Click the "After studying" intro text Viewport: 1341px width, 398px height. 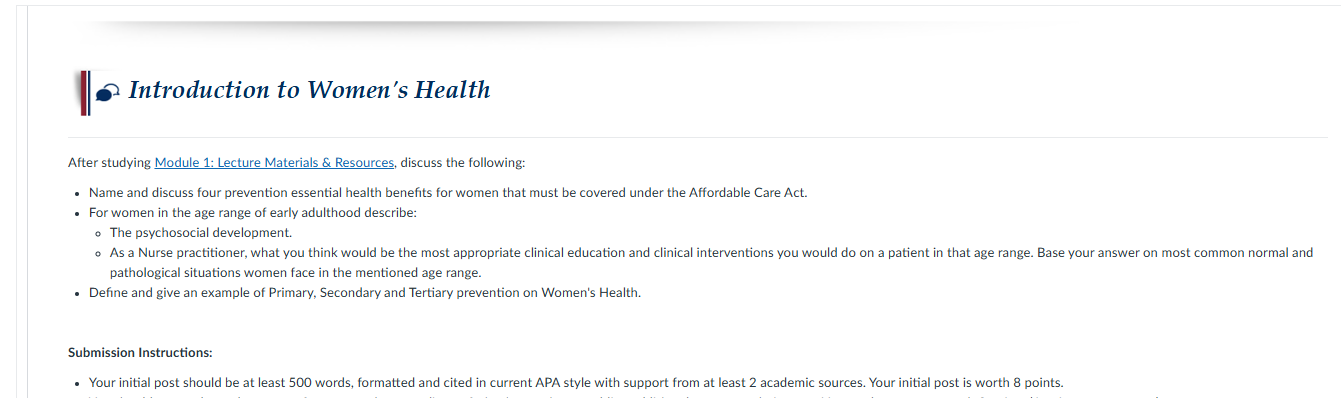(x=109, y=162)
